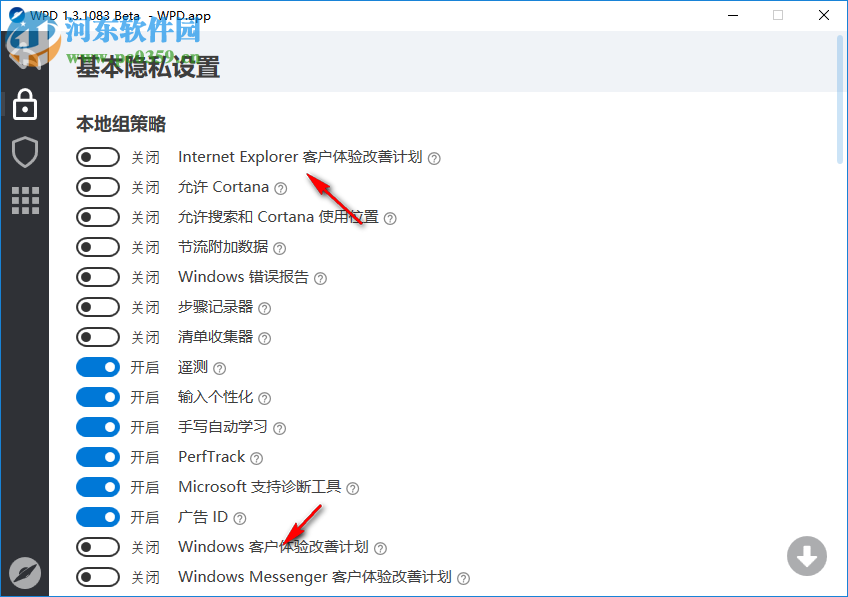Open help tooltip for 广告 ID
The height and width of the screenshot is (597, 848).
click(238, 517)
